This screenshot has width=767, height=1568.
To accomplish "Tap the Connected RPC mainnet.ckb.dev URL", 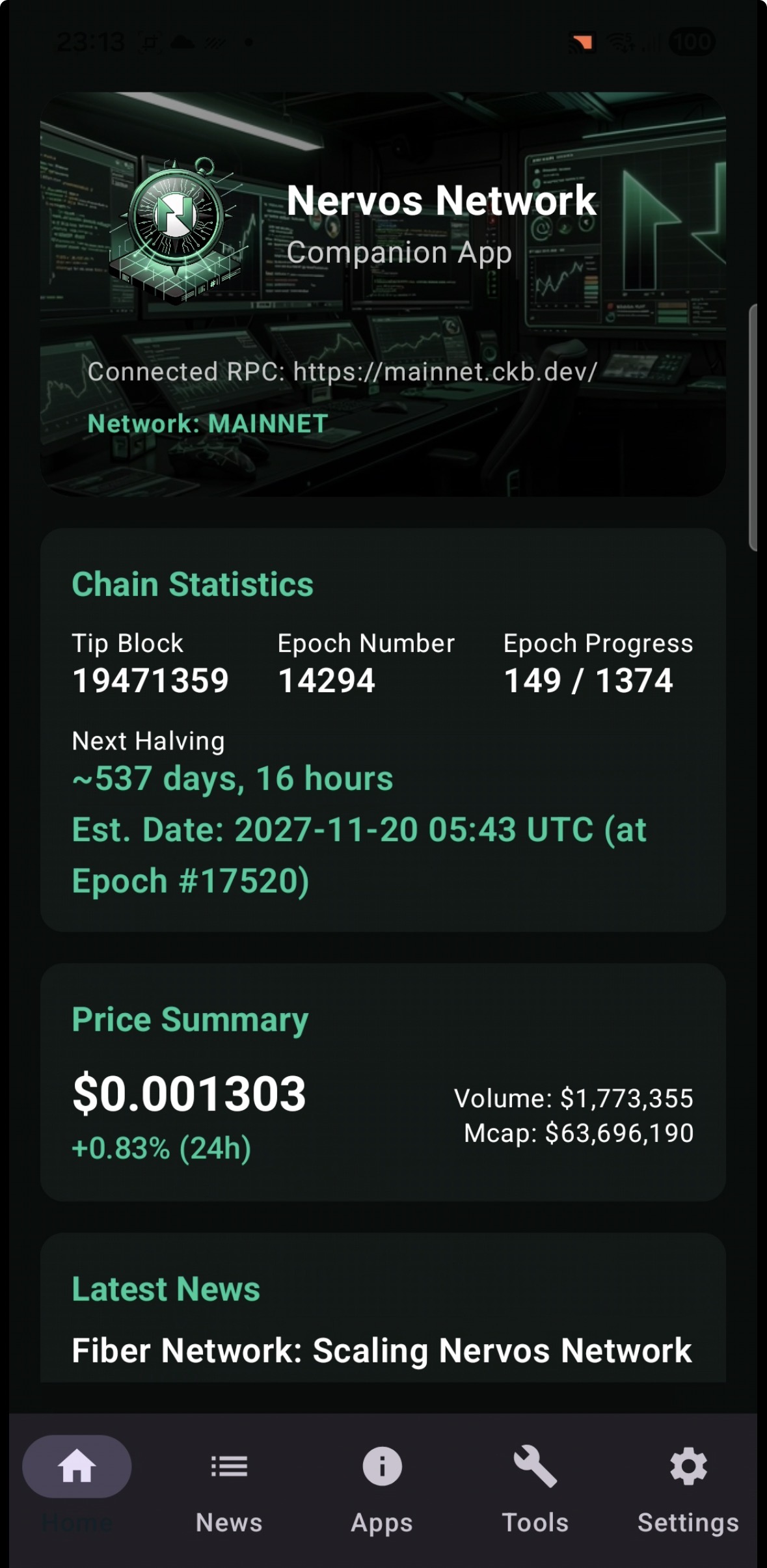I will (x=445, y=372).
